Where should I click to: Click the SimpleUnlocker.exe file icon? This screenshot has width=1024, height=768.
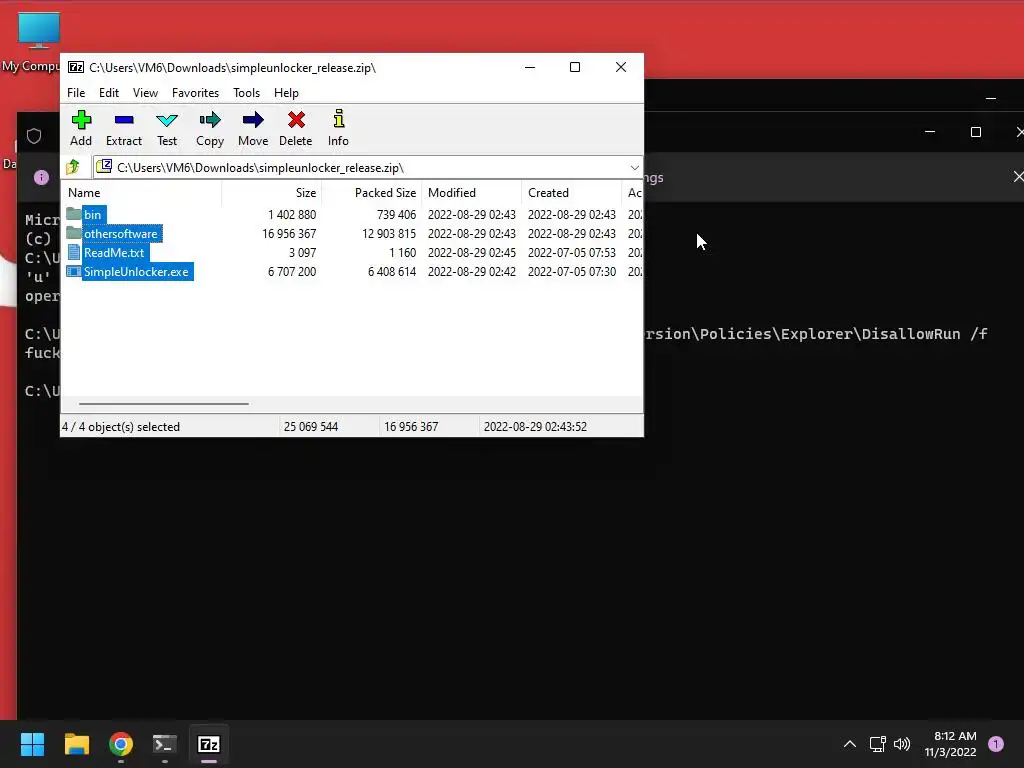point(74,271)
